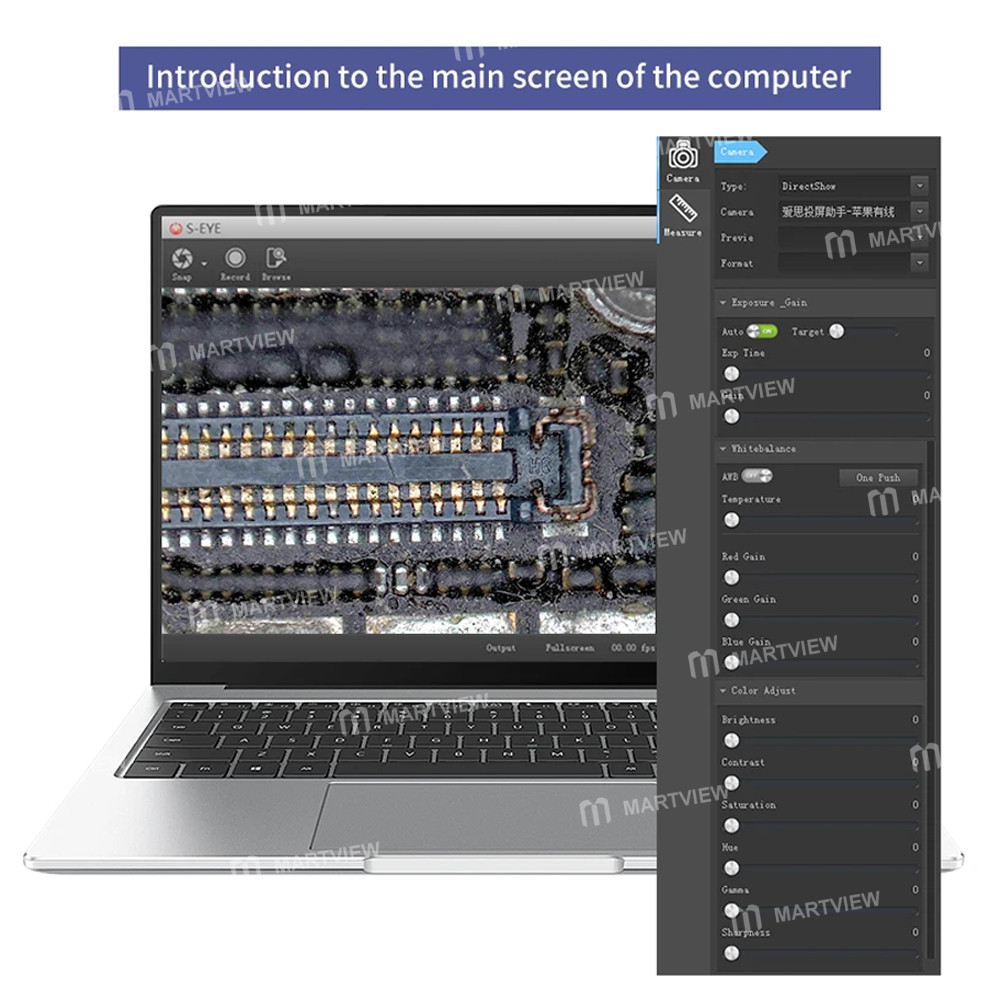The height and width of the screenshot is (1000, 1000).
Task: Select the blue Camera tab label
Action: (738, 152)
